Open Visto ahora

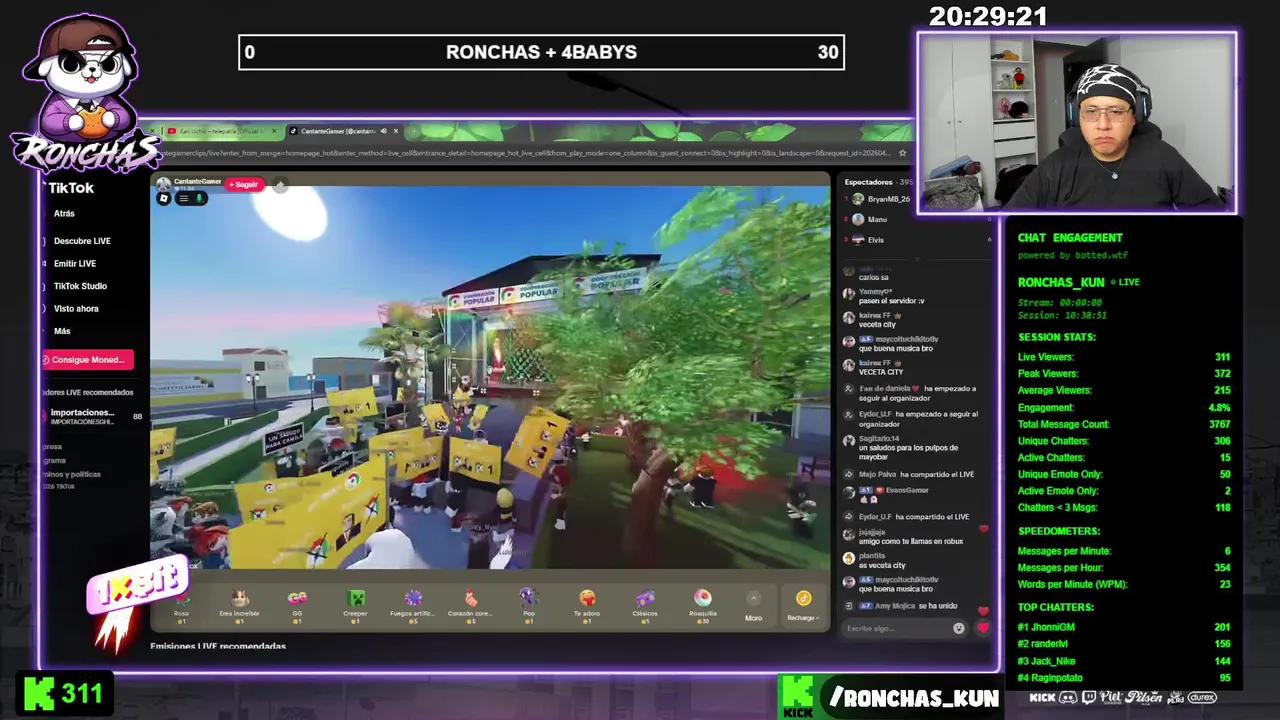click(x=76, y=309)
